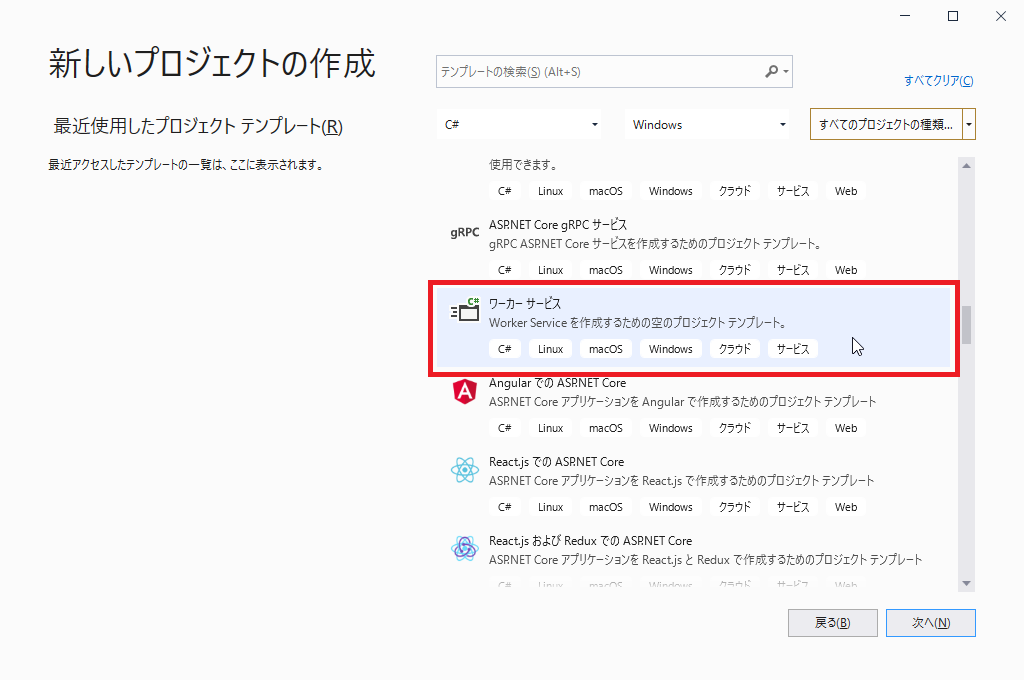The image size is (1024, 680).
Task: Click the Web tag under React.js での template
Action: click(846, 507)
